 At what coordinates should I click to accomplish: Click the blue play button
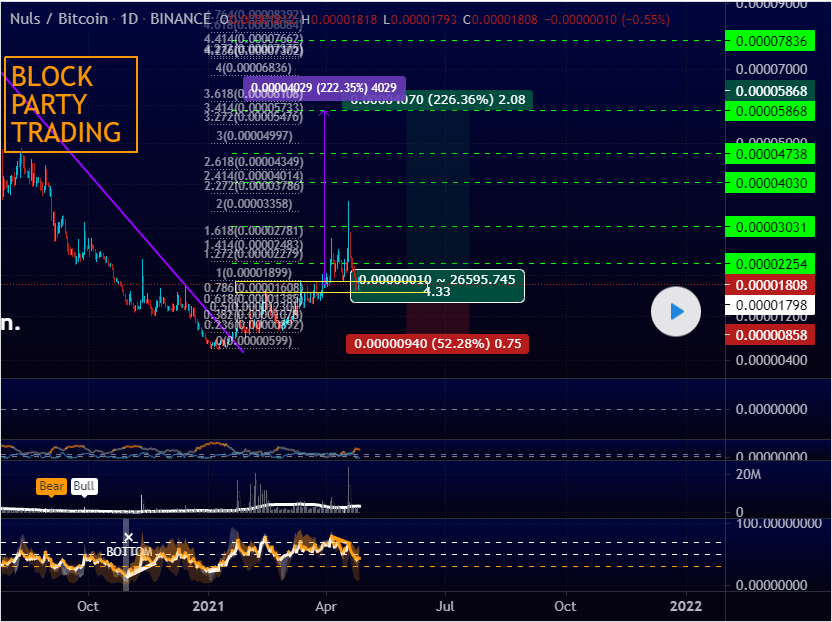677,312
